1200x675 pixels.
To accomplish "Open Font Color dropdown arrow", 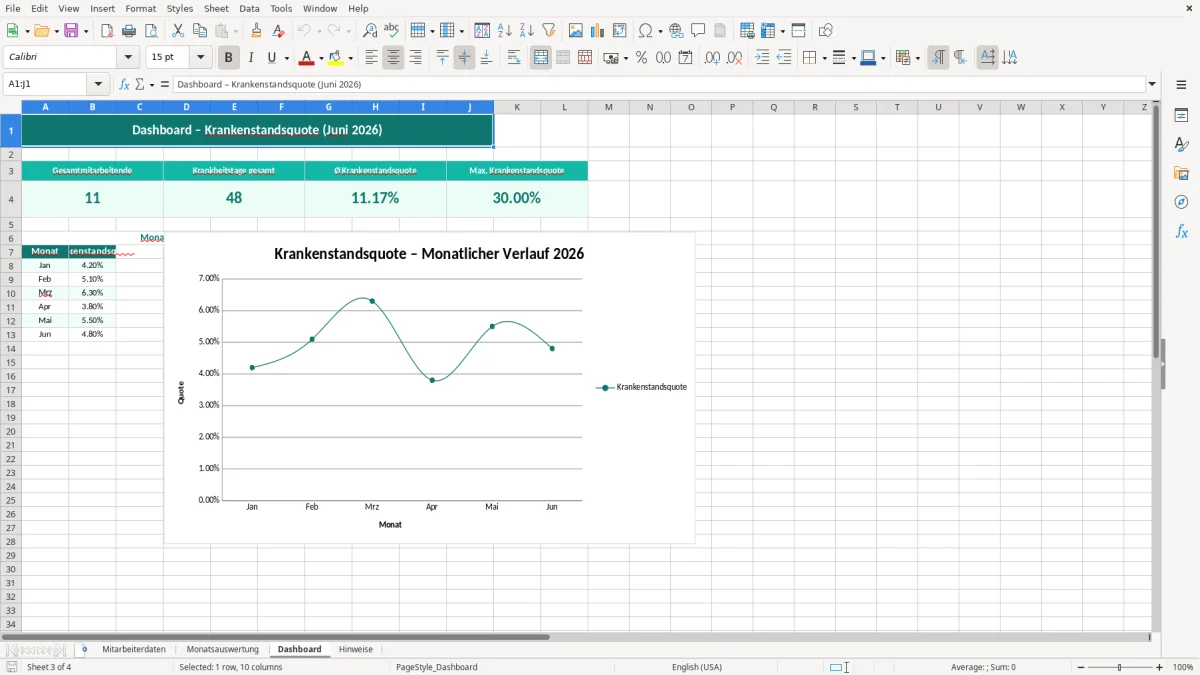I will coord(320,58).
